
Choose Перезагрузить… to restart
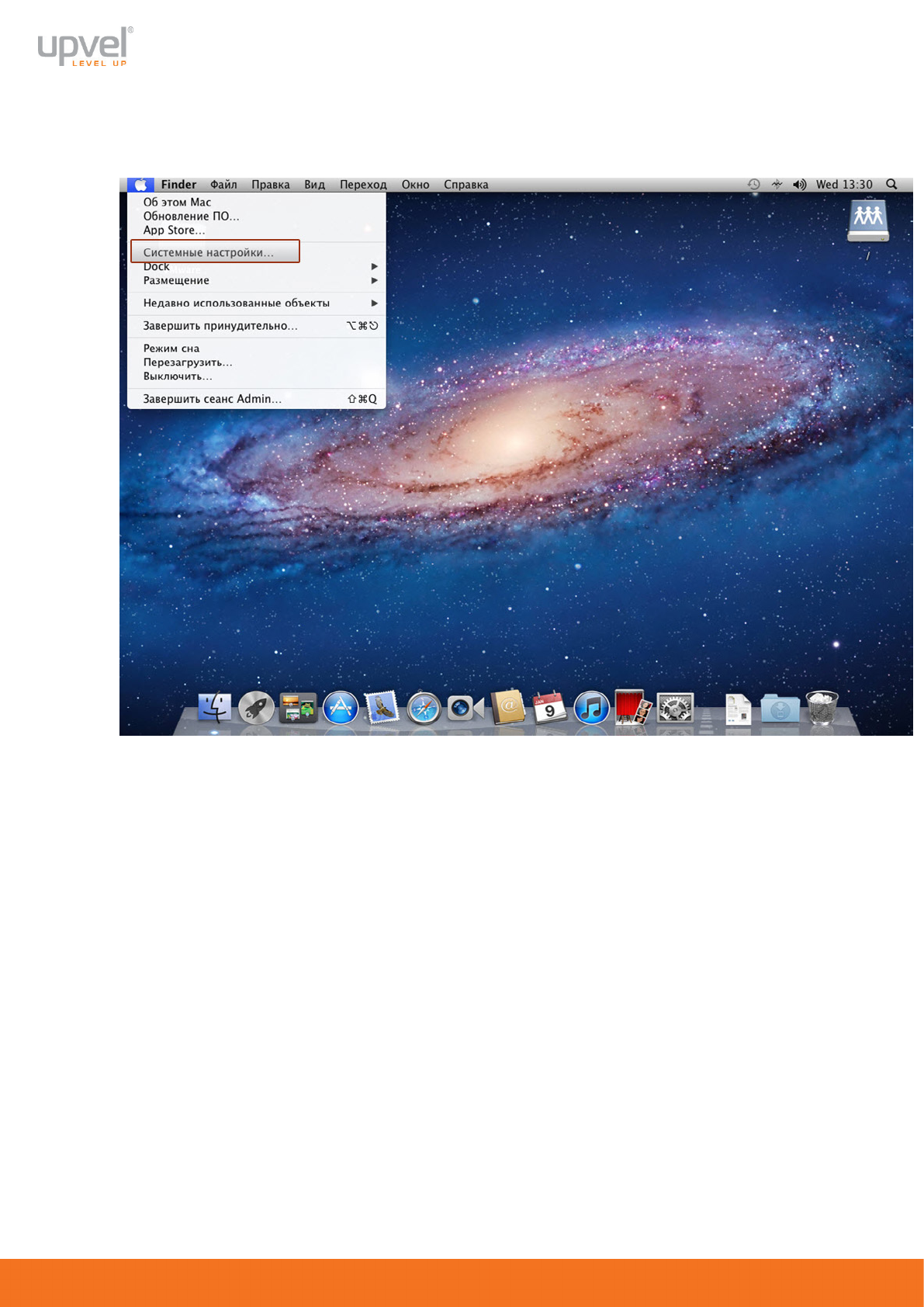pos(188,362)
